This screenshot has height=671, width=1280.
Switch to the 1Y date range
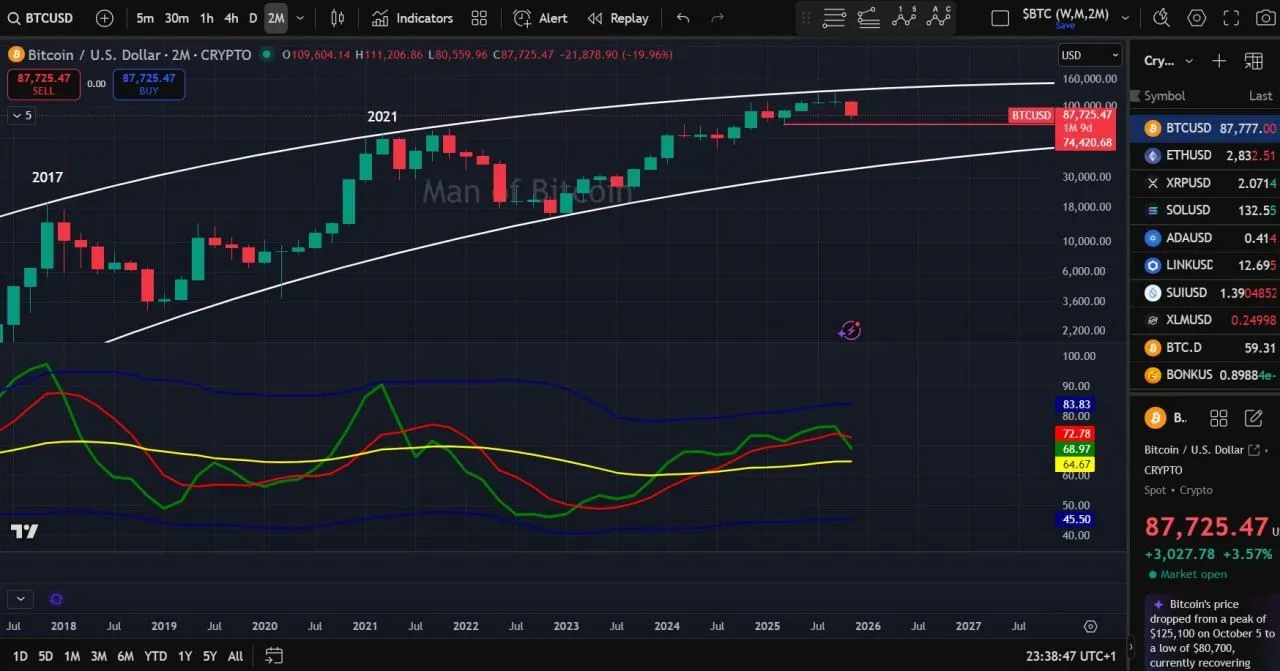click(185, 656)
